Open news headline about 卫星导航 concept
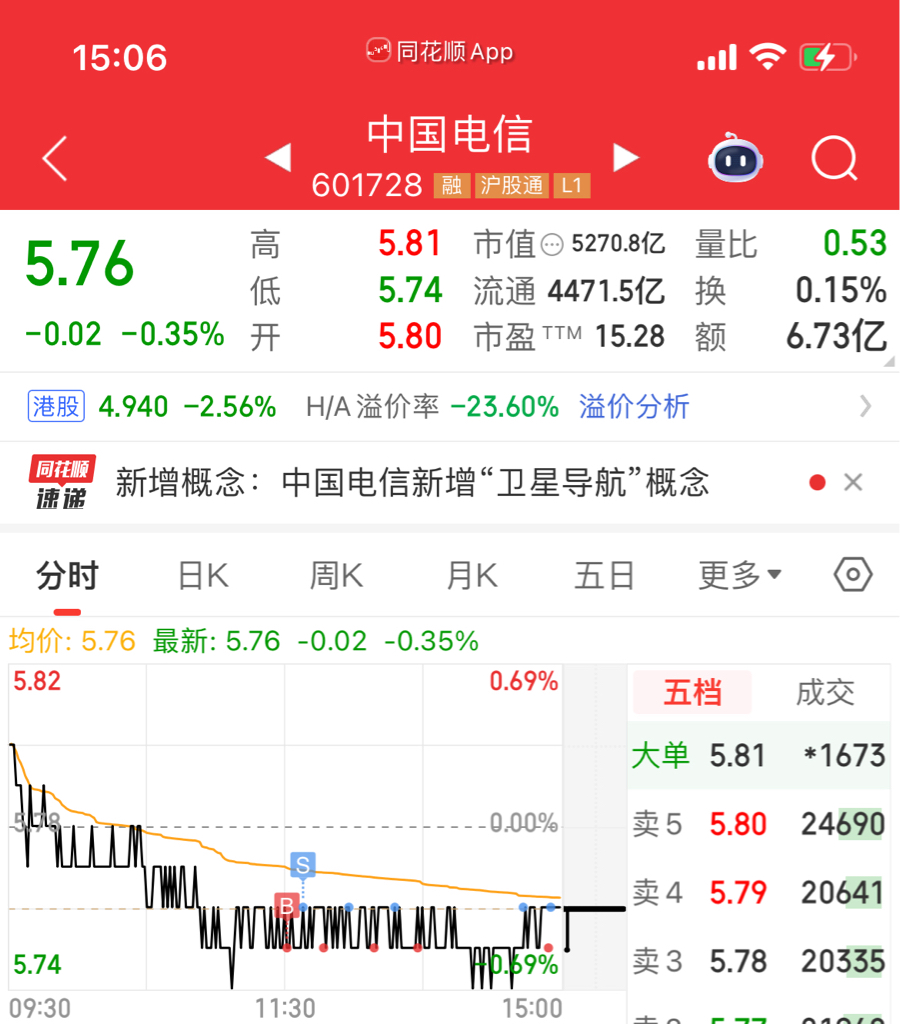The width and height of the screenshot is (900, 1024). (x=413, y=483)
